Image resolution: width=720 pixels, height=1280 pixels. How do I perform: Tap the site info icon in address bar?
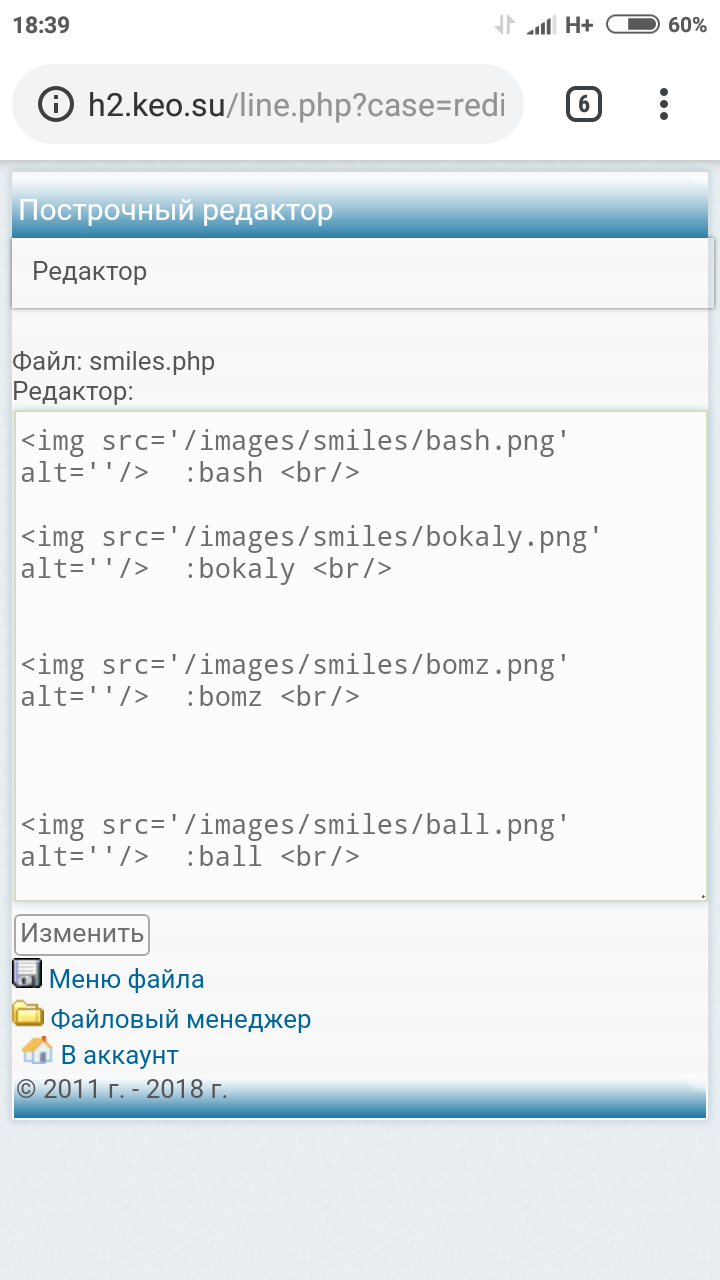point(55,105)
